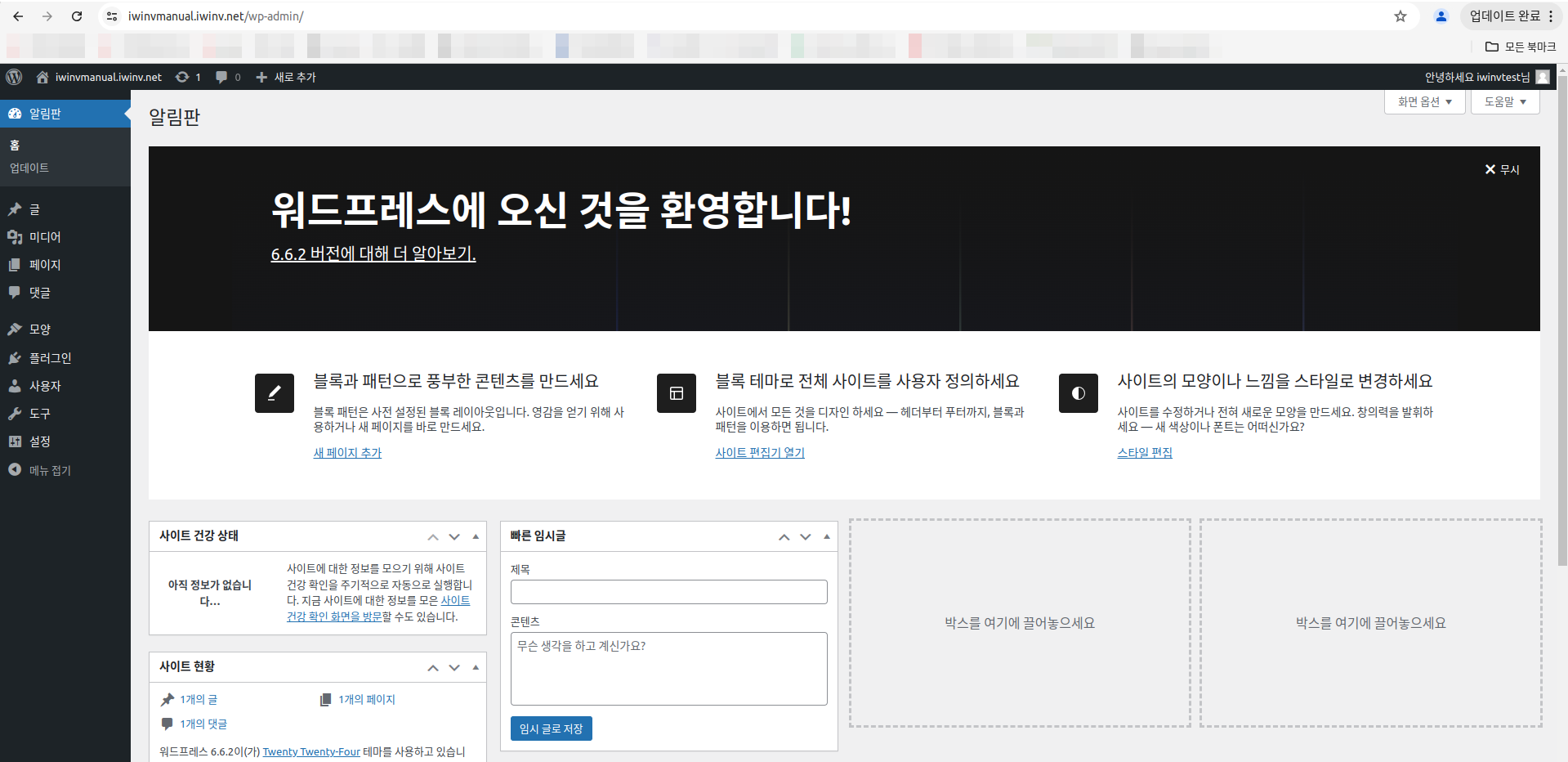Reload page with browser refresh icon
Viewport: 1568px width, 762px height.
77,16
